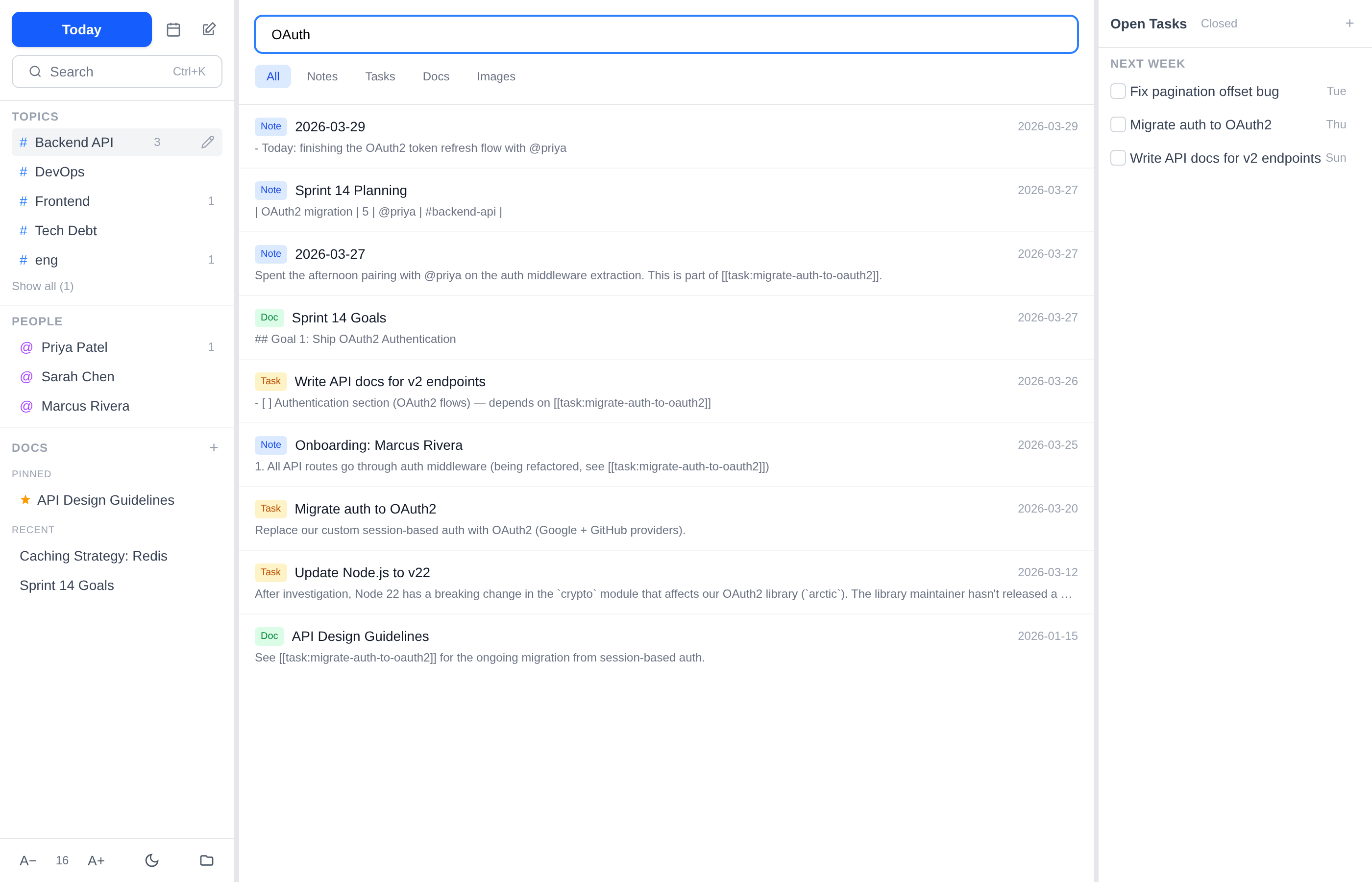Viewport: 1372px width, 882px height.
Task: Click the new note compose icon
Action: point(209,29)
